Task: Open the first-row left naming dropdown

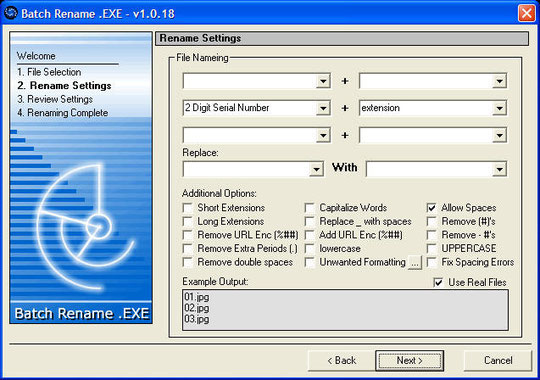Action: tap(323, 81)
